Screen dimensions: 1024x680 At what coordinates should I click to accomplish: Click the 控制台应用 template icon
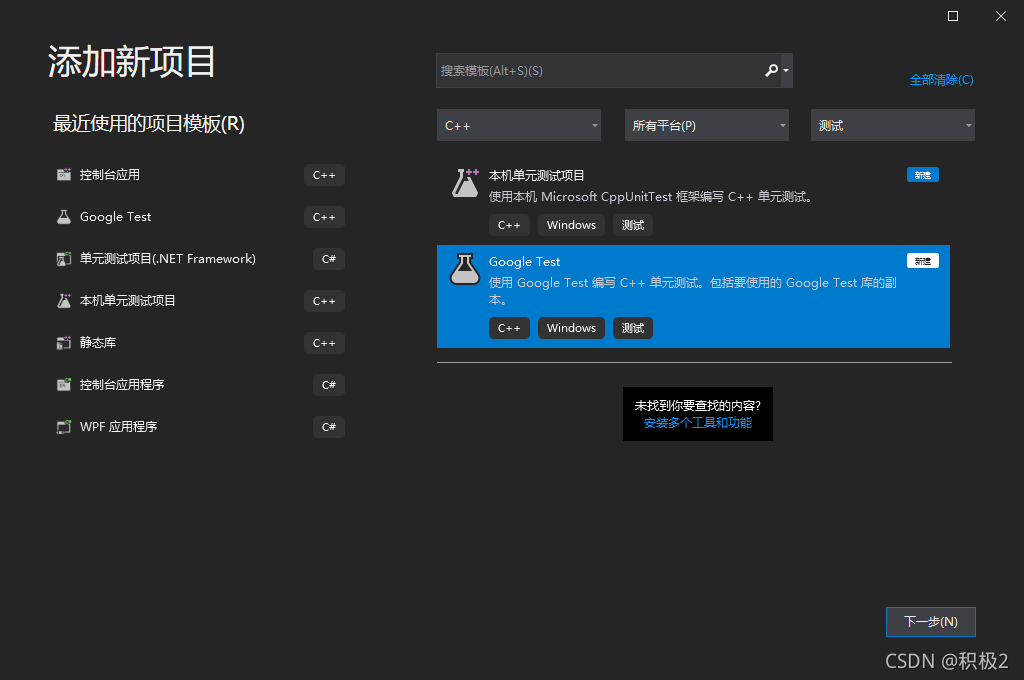coord(63,174)
